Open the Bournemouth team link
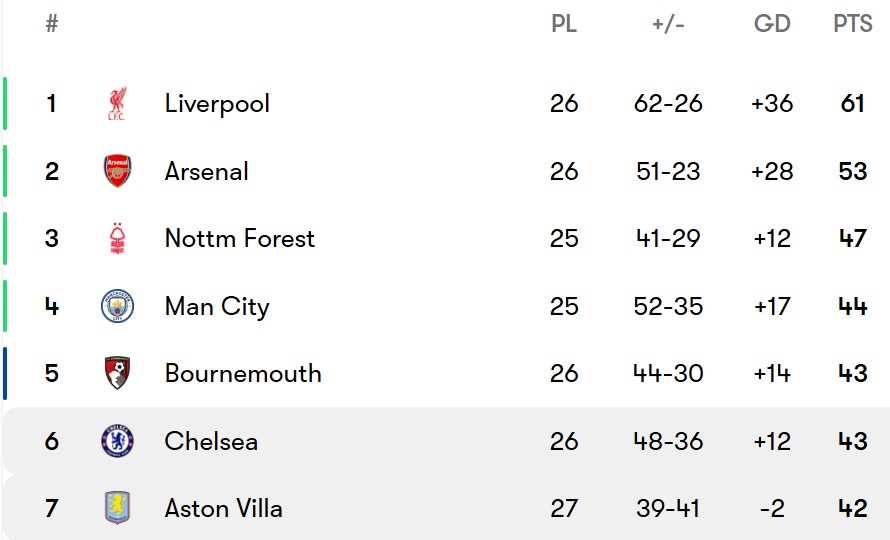This screenshot has height=540, width=890. (x=243, y=374)
